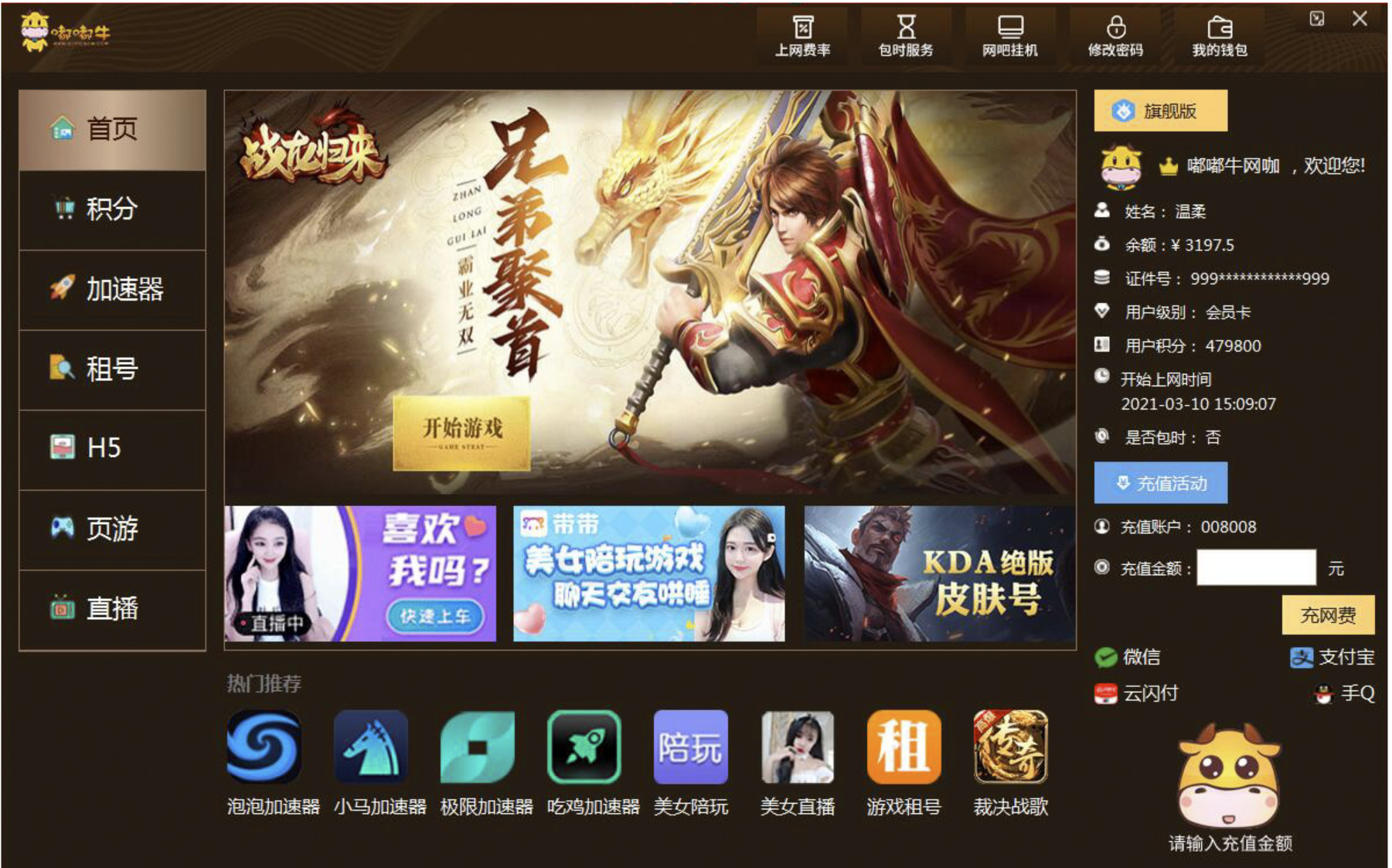The width and height of the screenshot is (1392, 868).
Task: Choose 云闪付 payment method
Action: pyautogui.click(x=1136, y=693)
